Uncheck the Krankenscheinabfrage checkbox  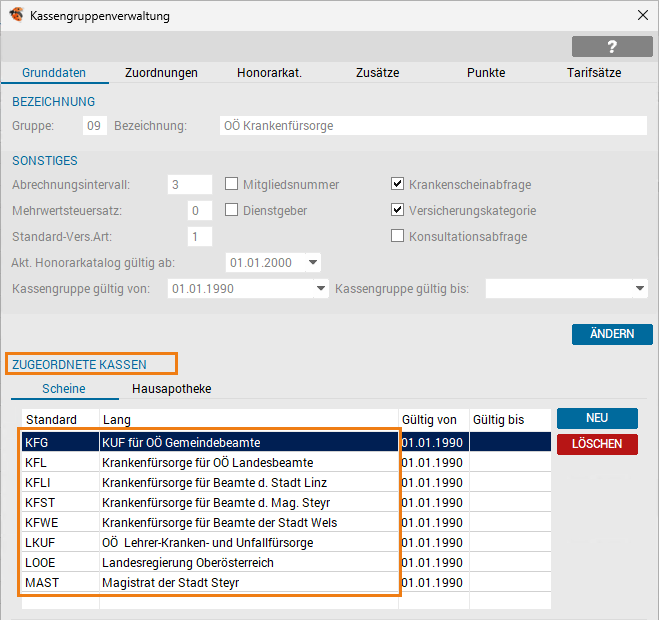point(398,184)
